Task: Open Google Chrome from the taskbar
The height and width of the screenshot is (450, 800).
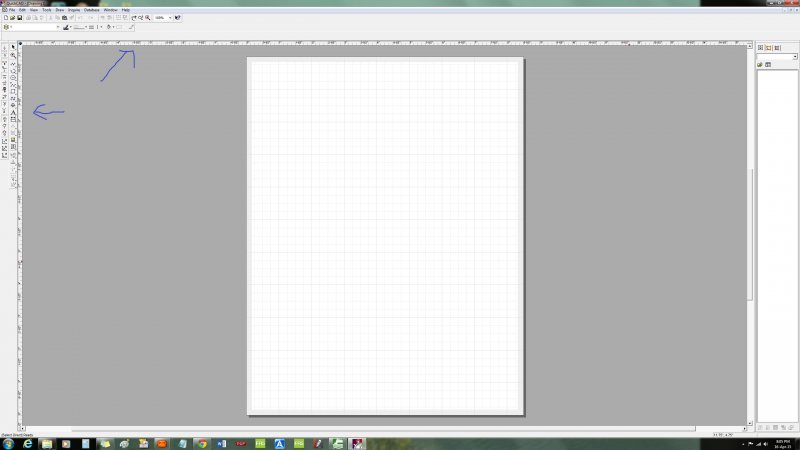Action: click(x=202, y=444)
